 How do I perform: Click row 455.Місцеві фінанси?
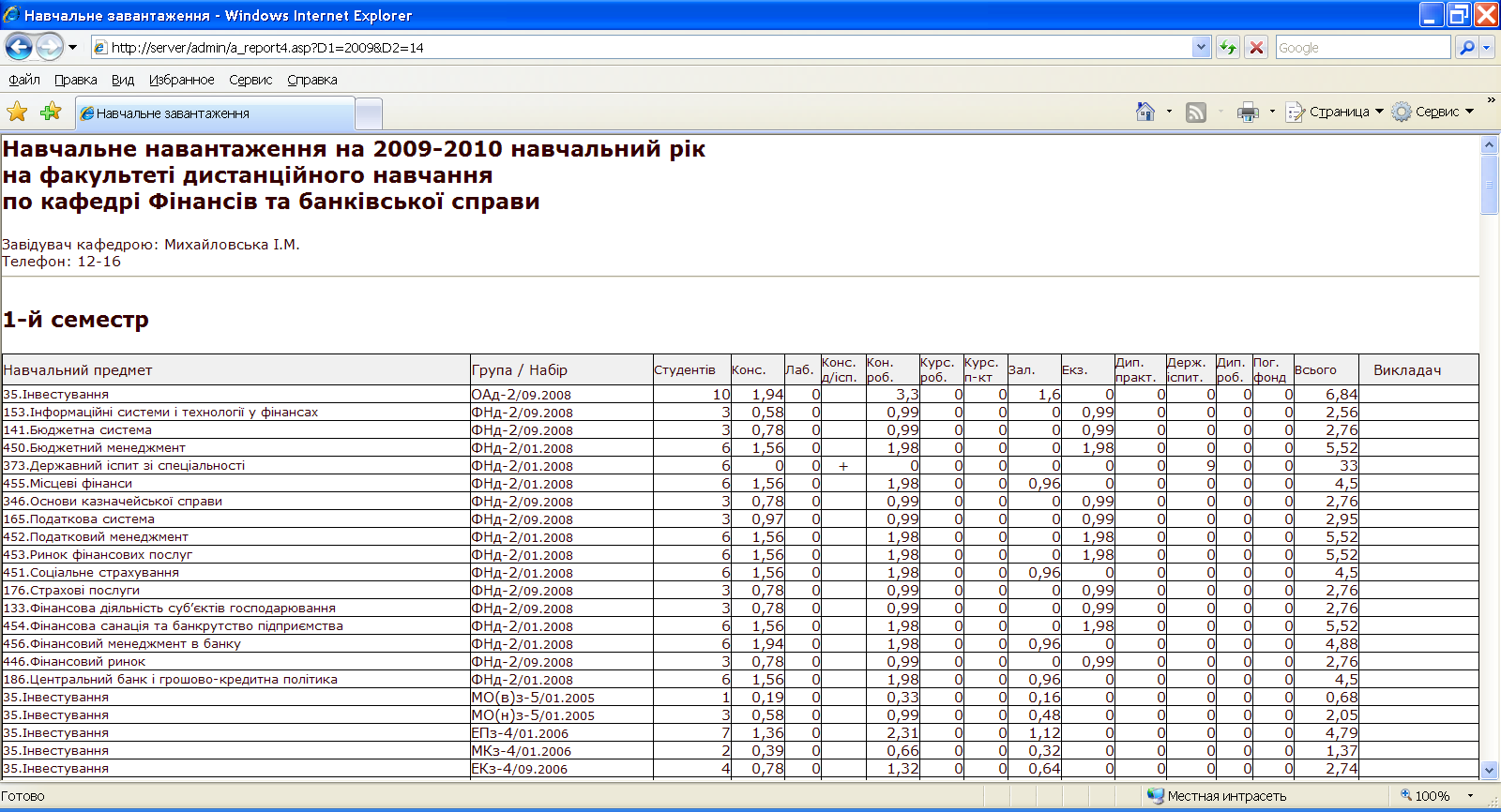pos(740,483)
